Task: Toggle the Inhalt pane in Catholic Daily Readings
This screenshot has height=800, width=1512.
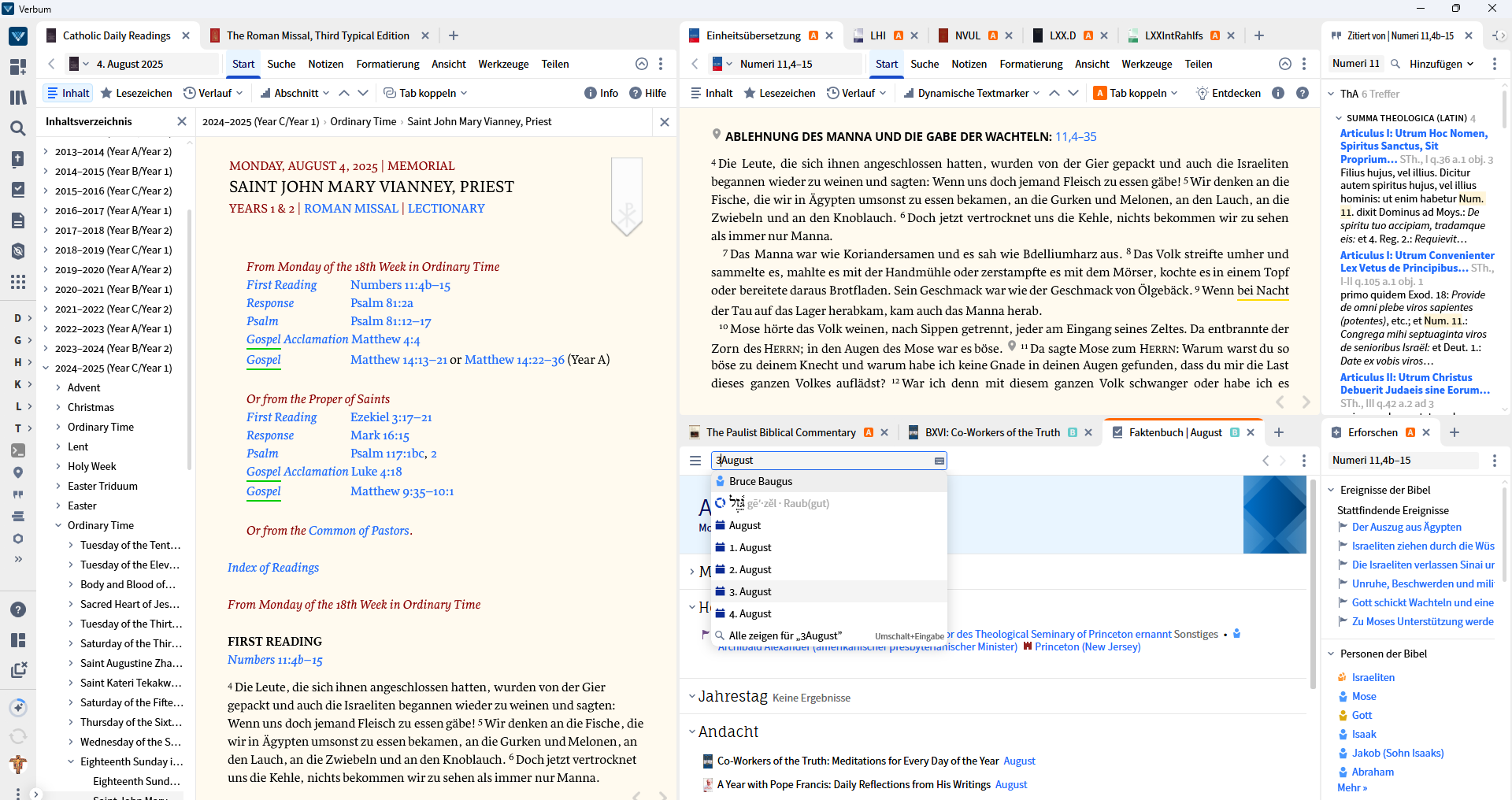Action: tap(69, 93)
